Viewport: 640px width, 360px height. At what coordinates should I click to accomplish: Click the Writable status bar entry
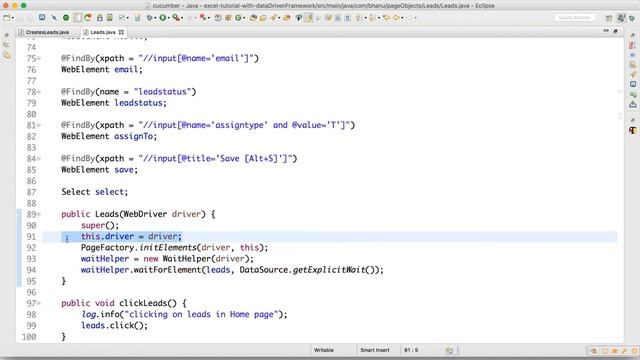tap(324, 350)
